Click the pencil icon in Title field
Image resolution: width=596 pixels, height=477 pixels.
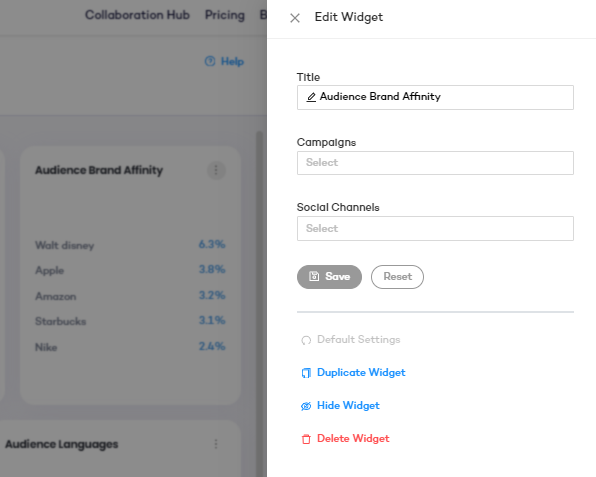311,97
